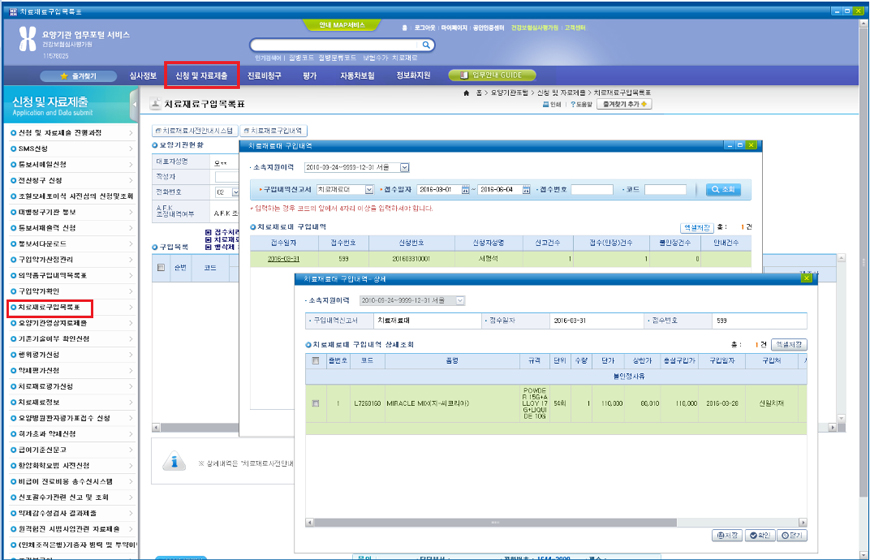870x560 pixels.
Task: Check the select-all checkbox in detail table header
Action: coord(316,360)
